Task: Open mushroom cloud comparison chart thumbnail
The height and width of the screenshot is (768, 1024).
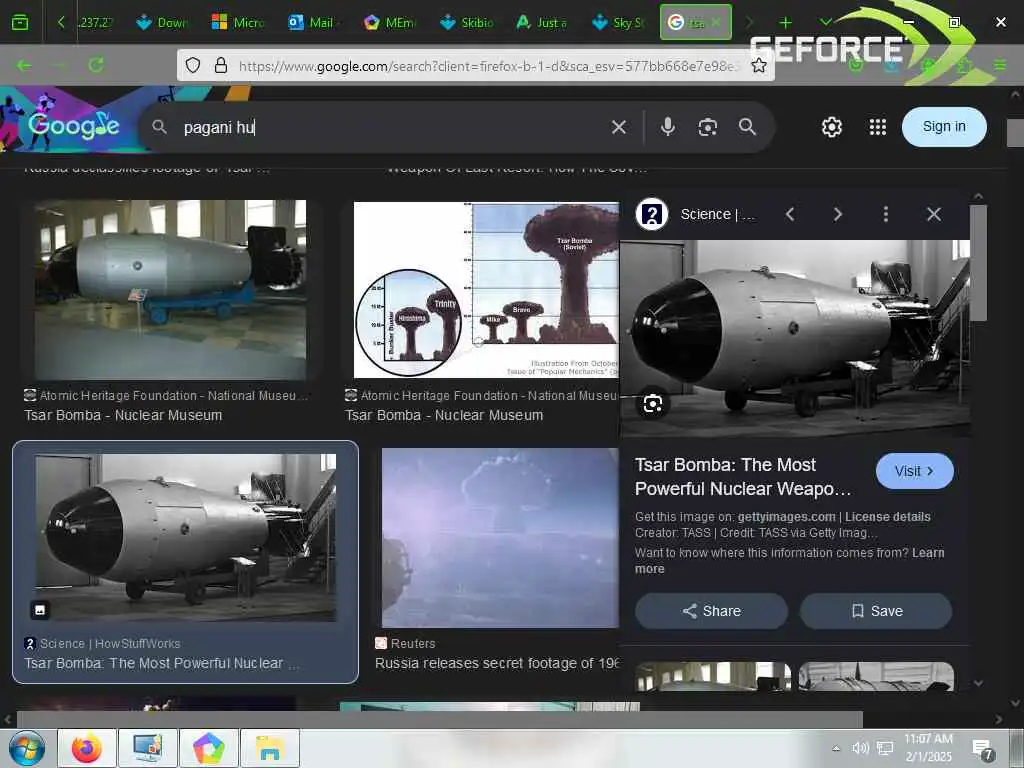Action: 486,289
